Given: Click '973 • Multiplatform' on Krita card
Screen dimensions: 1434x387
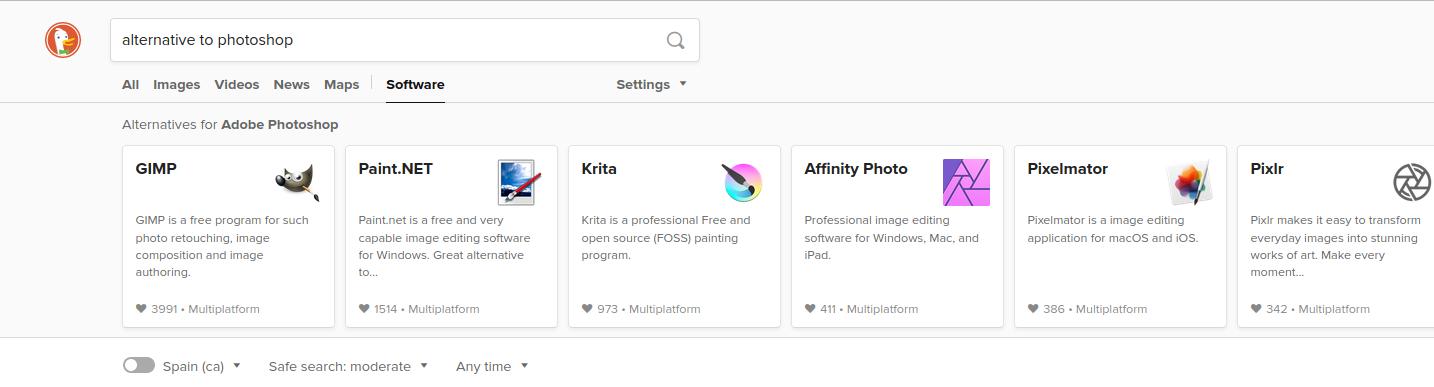Looking at the screenshot, I should click(x=649, y=309).
